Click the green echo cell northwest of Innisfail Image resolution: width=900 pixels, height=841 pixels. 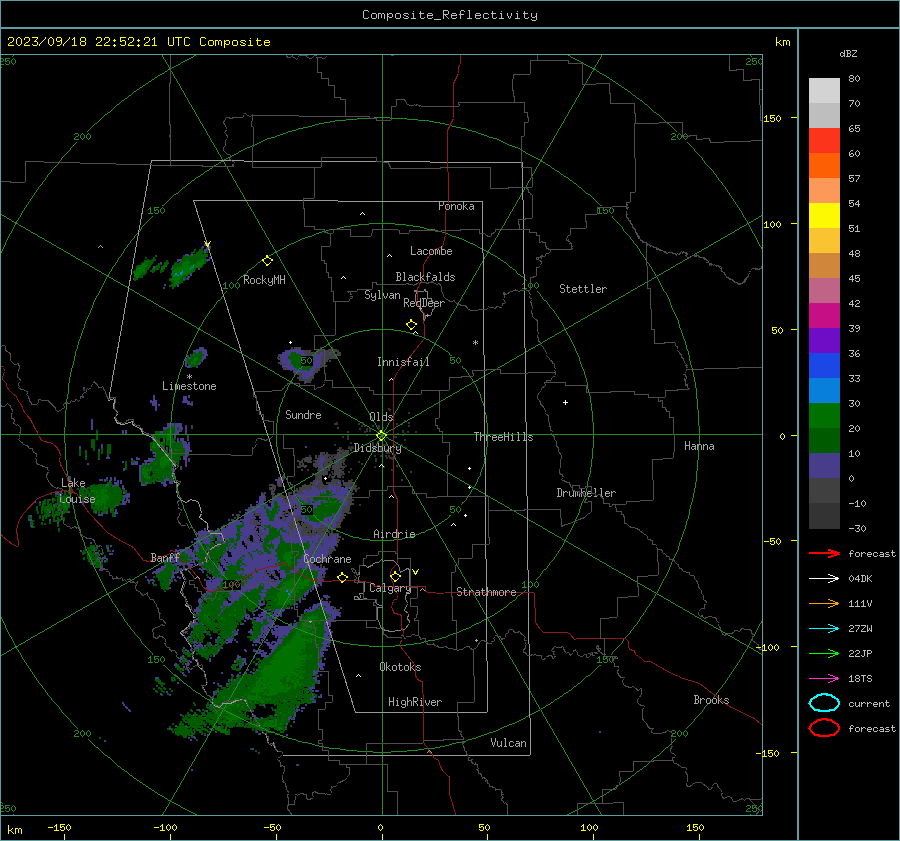coord(303,363)
